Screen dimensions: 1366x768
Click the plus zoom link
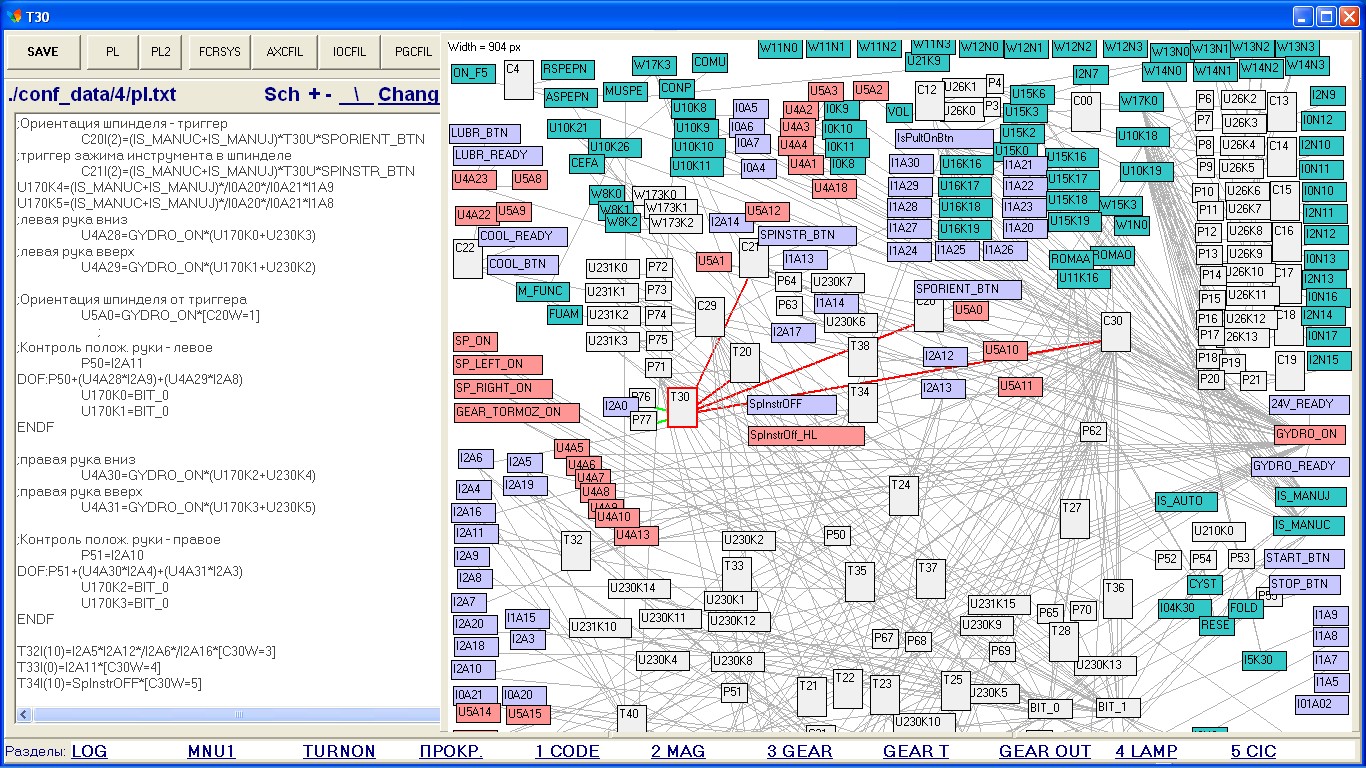[x=314, y=94]
